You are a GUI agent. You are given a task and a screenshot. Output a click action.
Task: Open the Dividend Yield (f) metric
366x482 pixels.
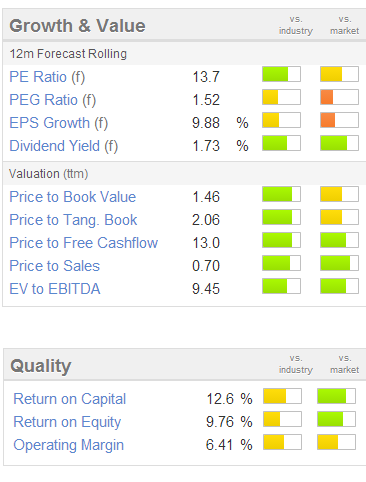(64, 146)
